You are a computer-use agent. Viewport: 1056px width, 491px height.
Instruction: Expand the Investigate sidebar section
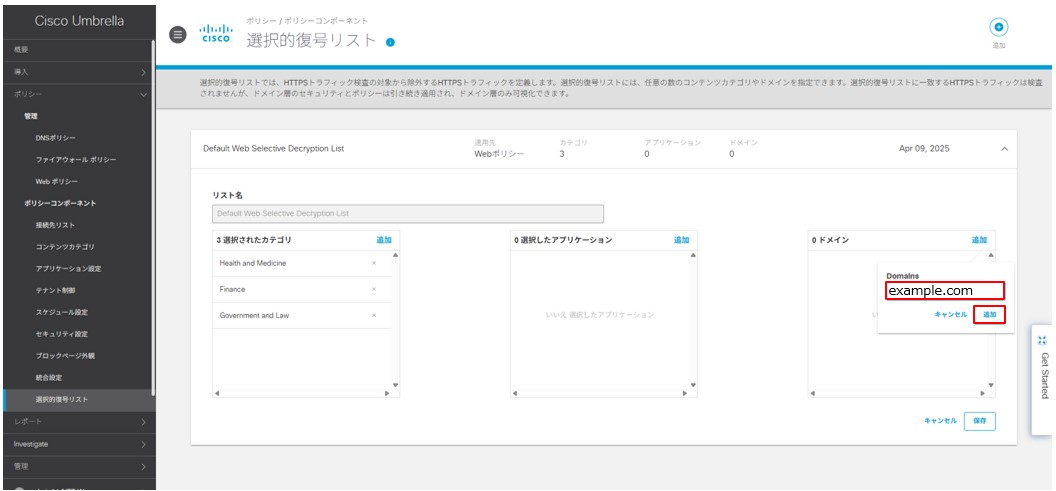tap(77, 444)
